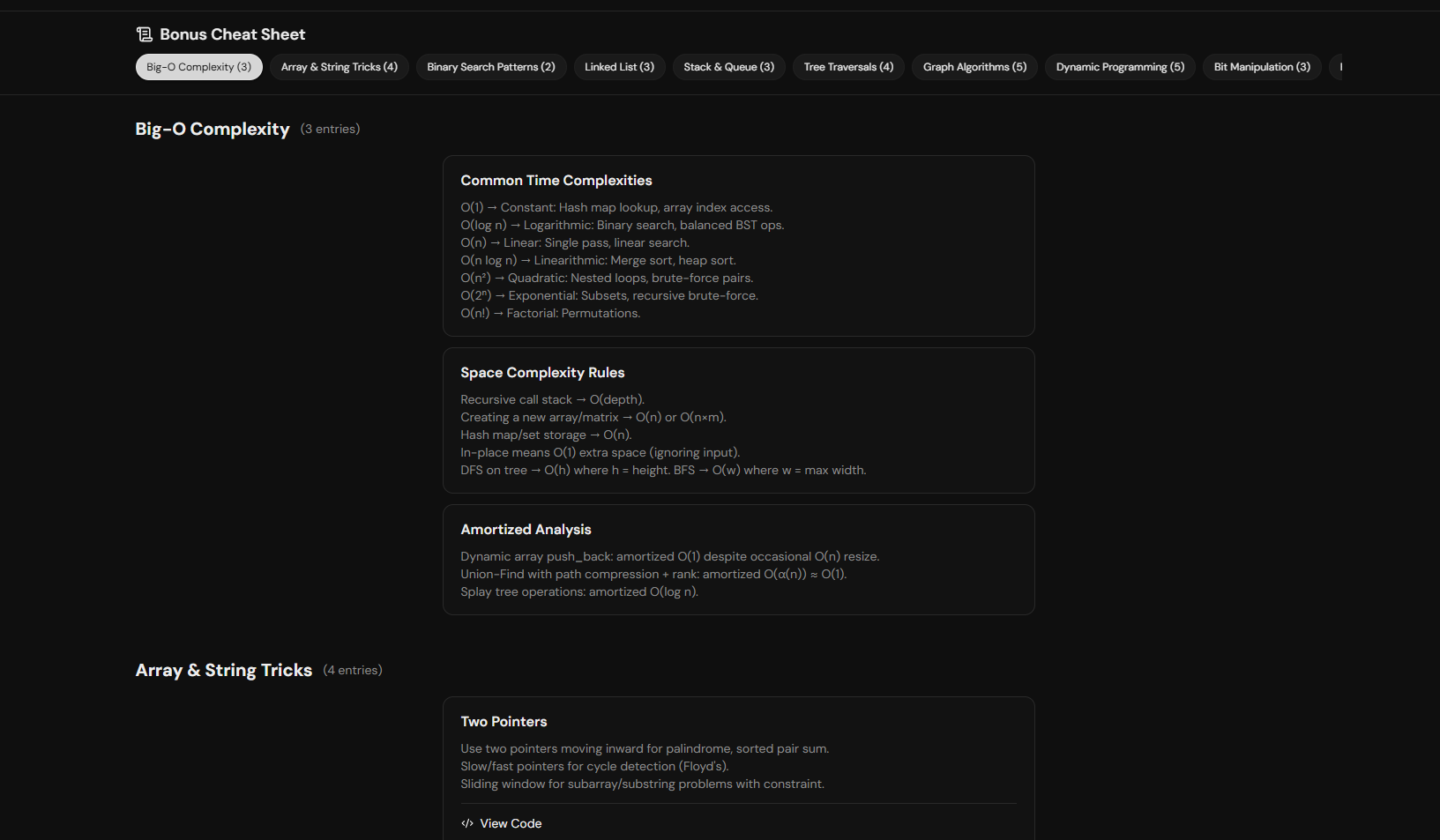Select the Big-O Complexity (3) tab
The image size is (1440, 840).
[199, 67]
